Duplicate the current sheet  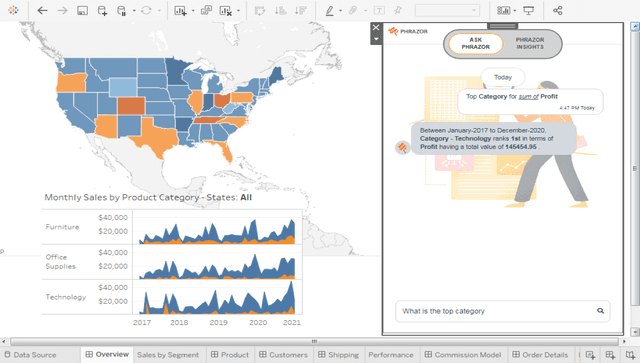click(x=207, y=11)
